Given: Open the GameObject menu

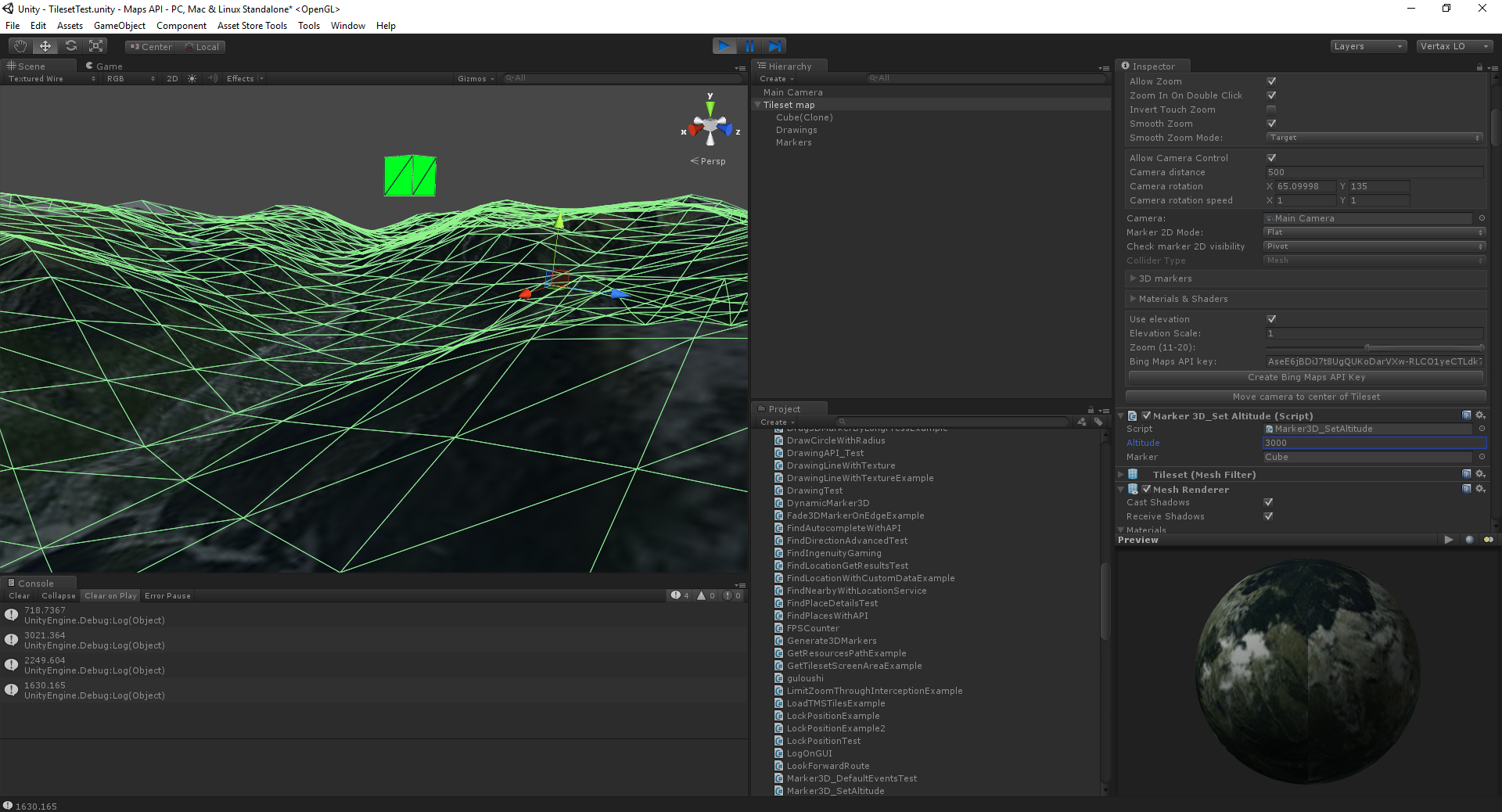Looking at the screenshot, I should [x=120, y=26].
